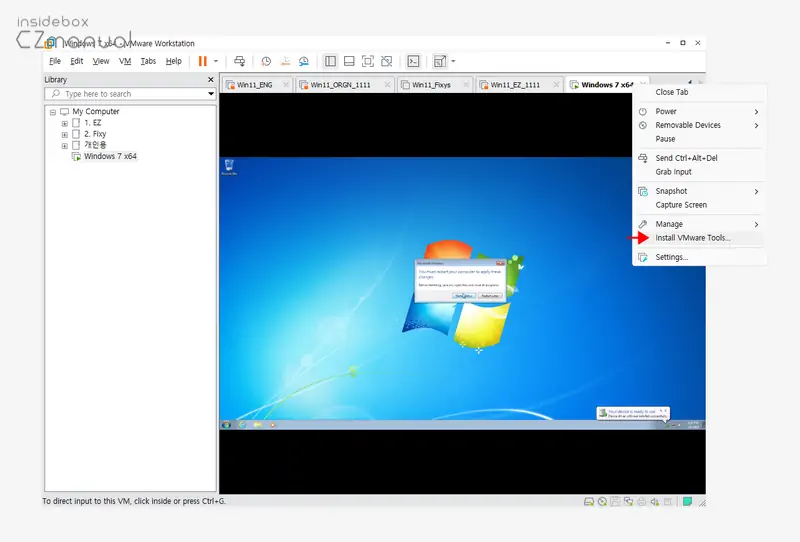This screenshot has width=800, height=542.
Task: Click the Send Ctrl+Alt+Del toolbar icon
Action: [239, 61]
